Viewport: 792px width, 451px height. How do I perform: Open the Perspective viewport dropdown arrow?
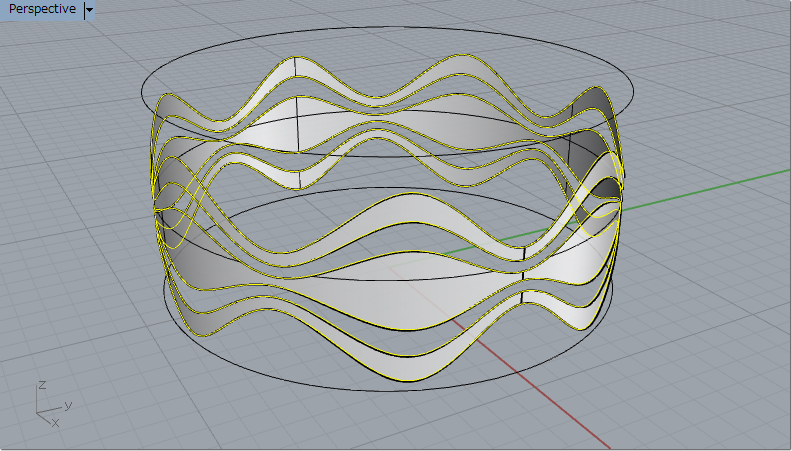click(x=89, y=10)
